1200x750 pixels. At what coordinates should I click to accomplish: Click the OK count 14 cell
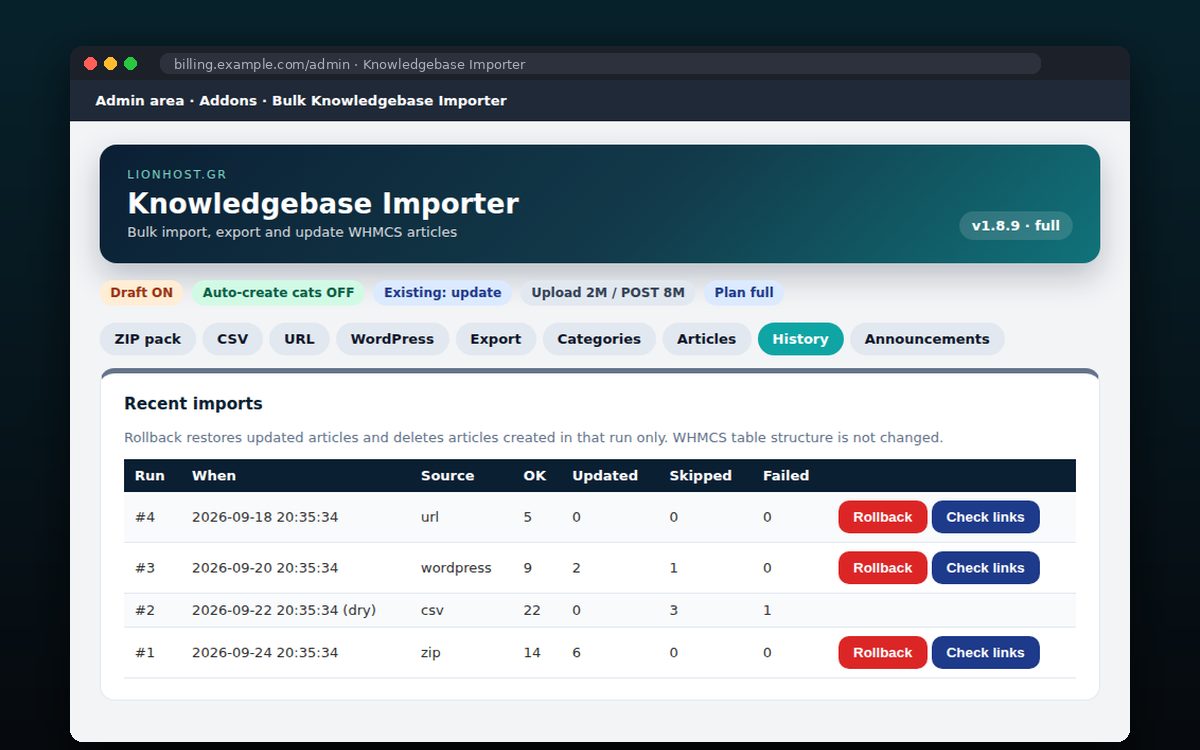(x=532, y=653)
